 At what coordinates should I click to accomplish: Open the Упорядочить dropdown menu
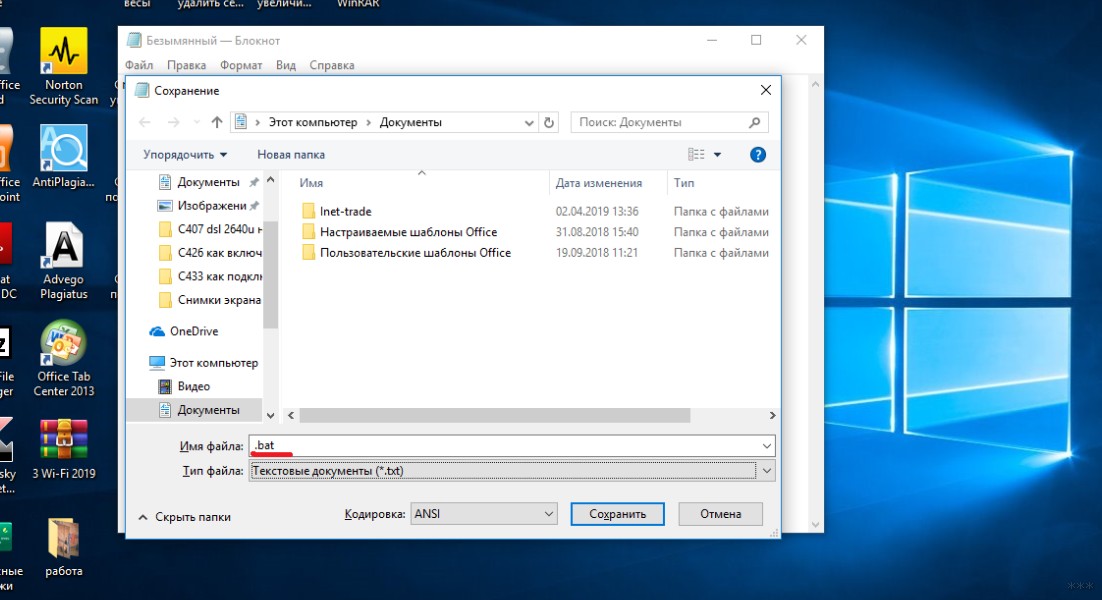[x=185, y=155]
